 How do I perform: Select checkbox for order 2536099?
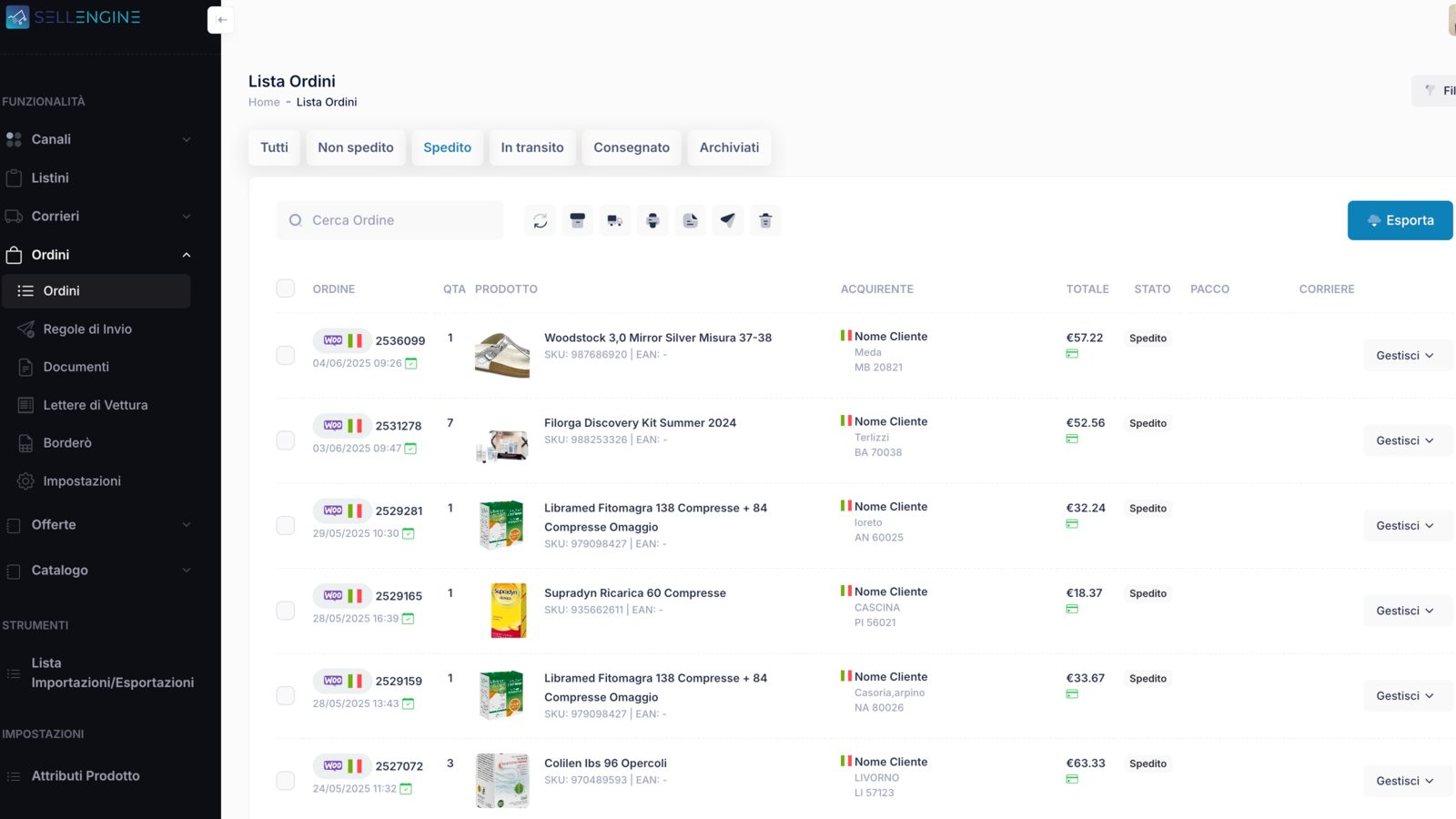click(x=286, y=355)
